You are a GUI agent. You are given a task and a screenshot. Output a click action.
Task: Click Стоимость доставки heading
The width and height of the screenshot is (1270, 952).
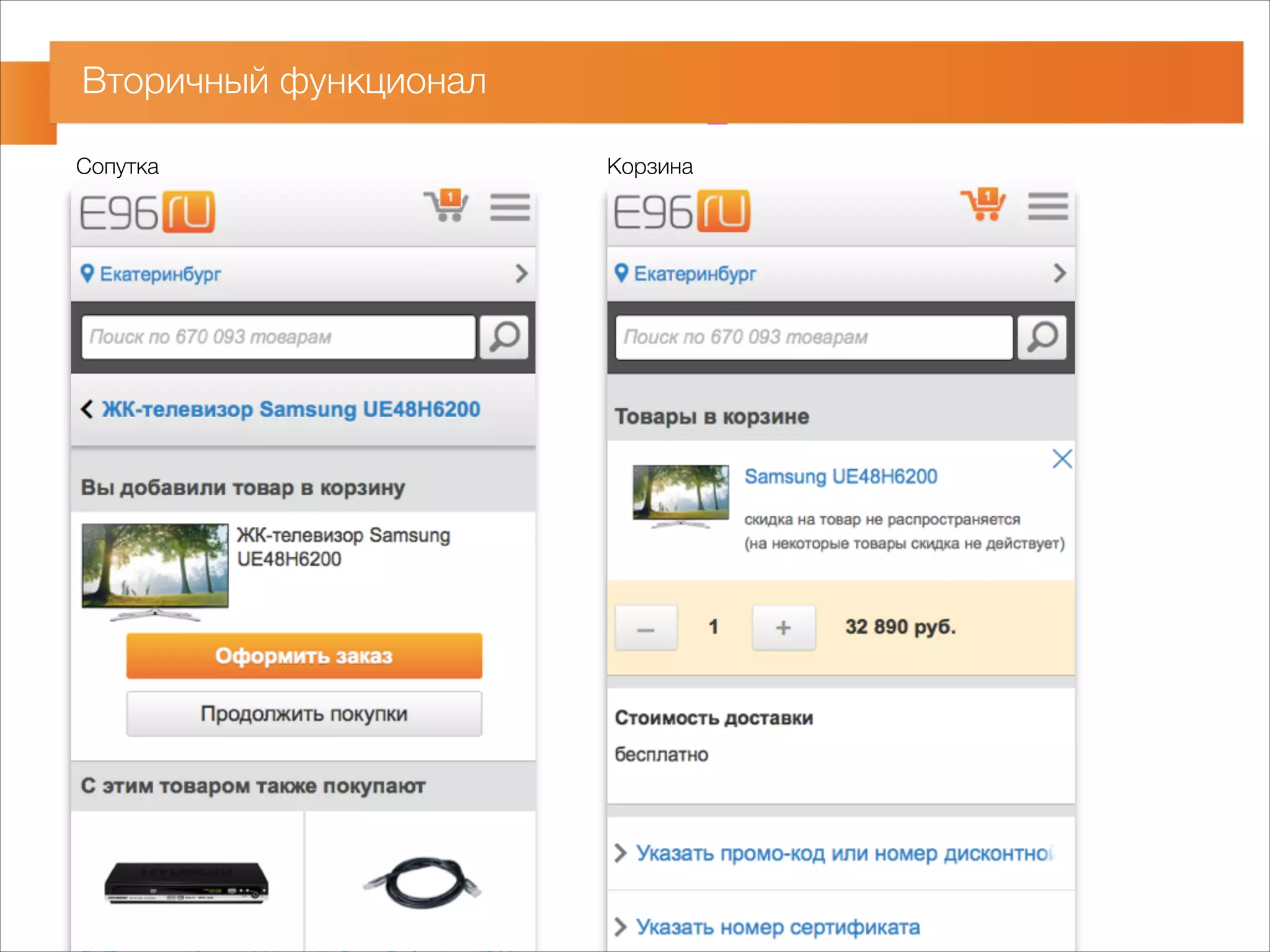714,718
